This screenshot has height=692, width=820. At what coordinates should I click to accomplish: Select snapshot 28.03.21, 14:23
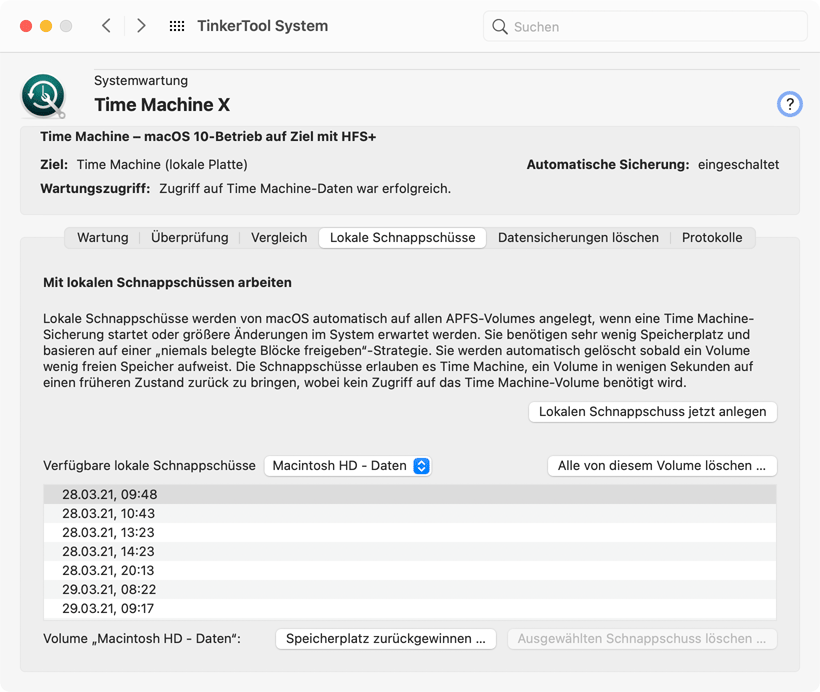[x=409, y=551]
